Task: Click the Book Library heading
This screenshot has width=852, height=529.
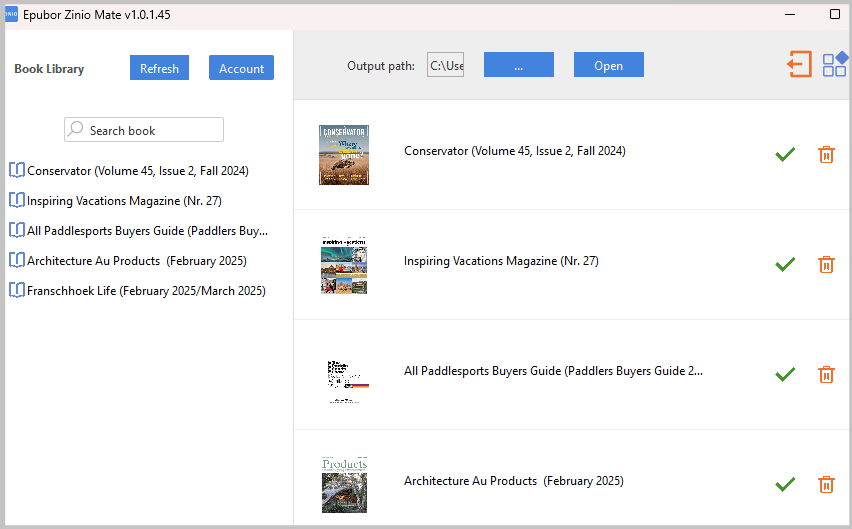Action: [49, 69]
